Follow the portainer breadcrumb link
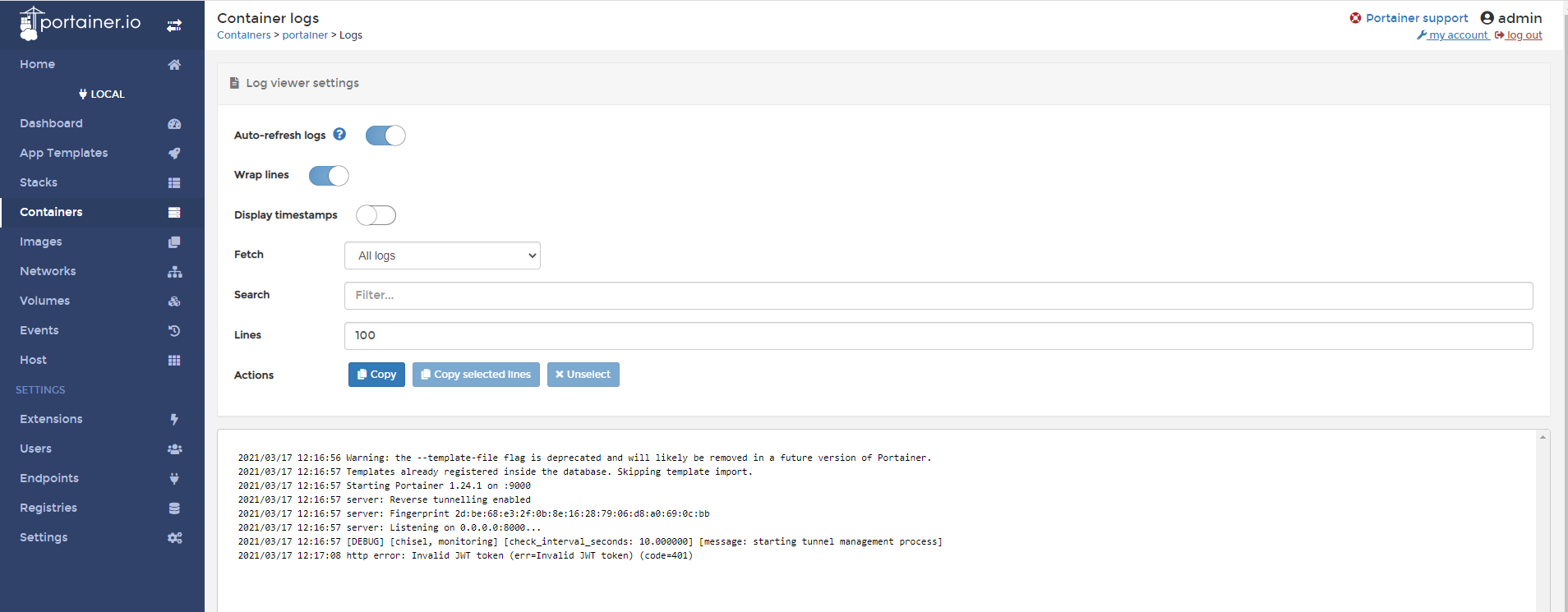The width and height of the screenshot is (1568, 612). pos(305,35)
